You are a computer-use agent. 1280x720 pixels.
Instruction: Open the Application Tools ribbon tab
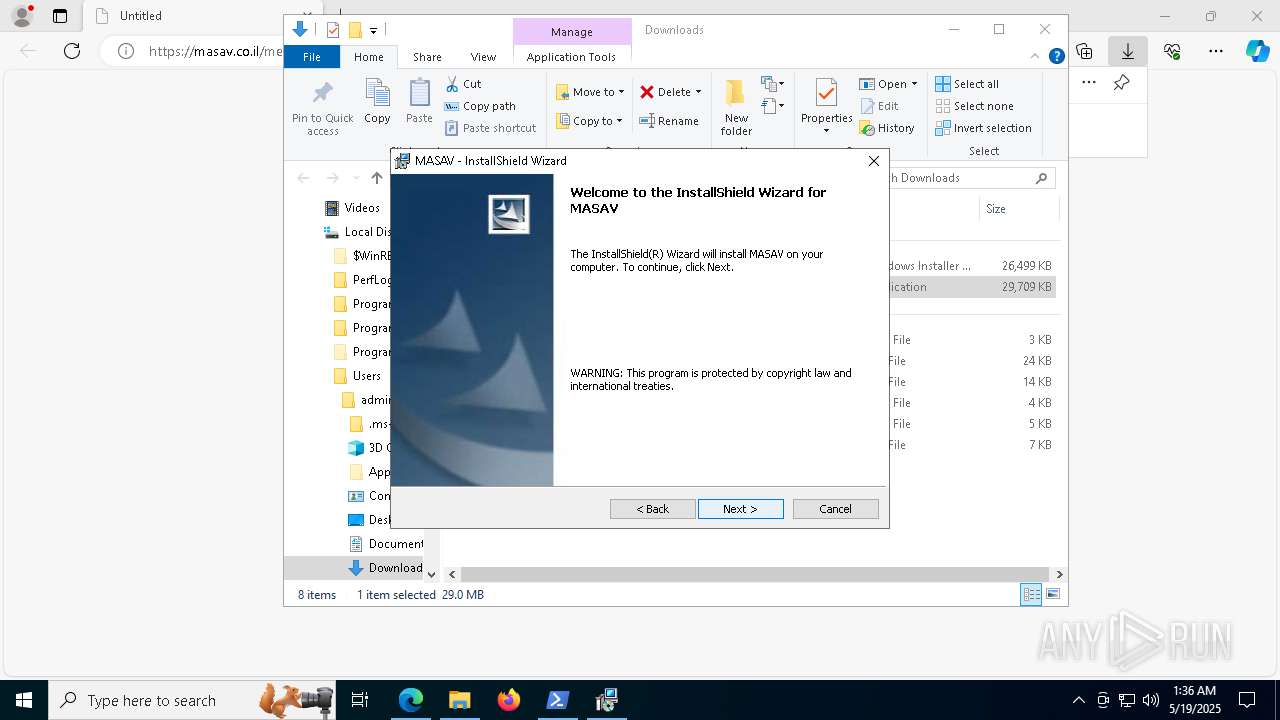tap(571, 57)
